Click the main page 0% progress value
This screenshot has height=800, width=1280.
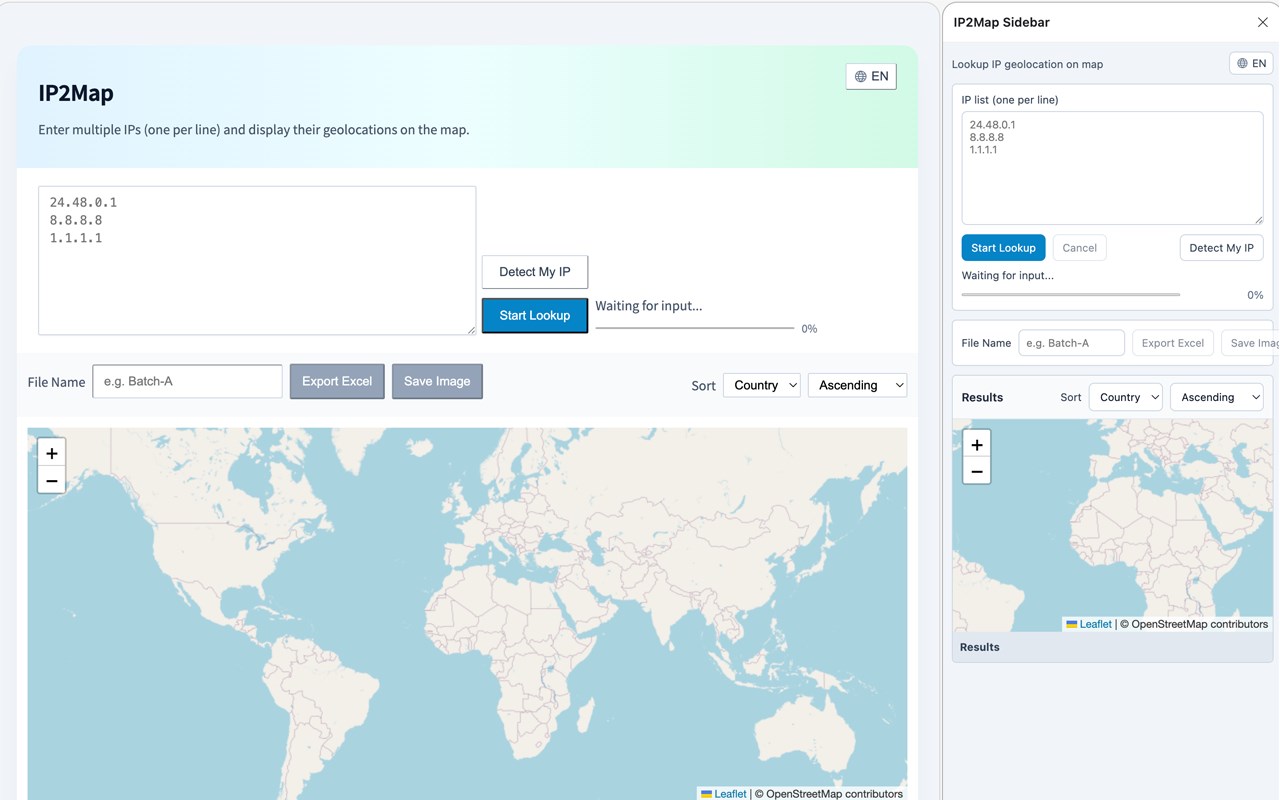809,329
